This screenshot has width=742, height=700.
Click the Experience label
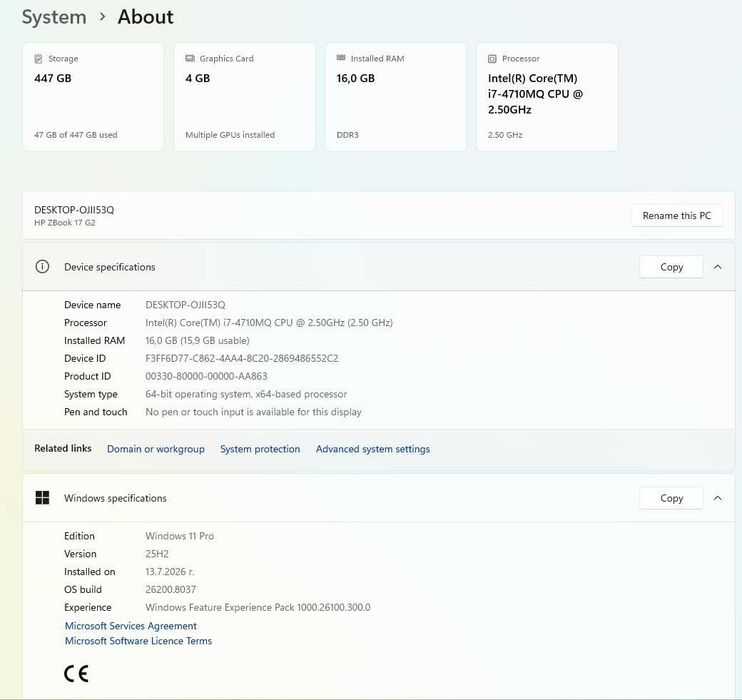[88, 608]
